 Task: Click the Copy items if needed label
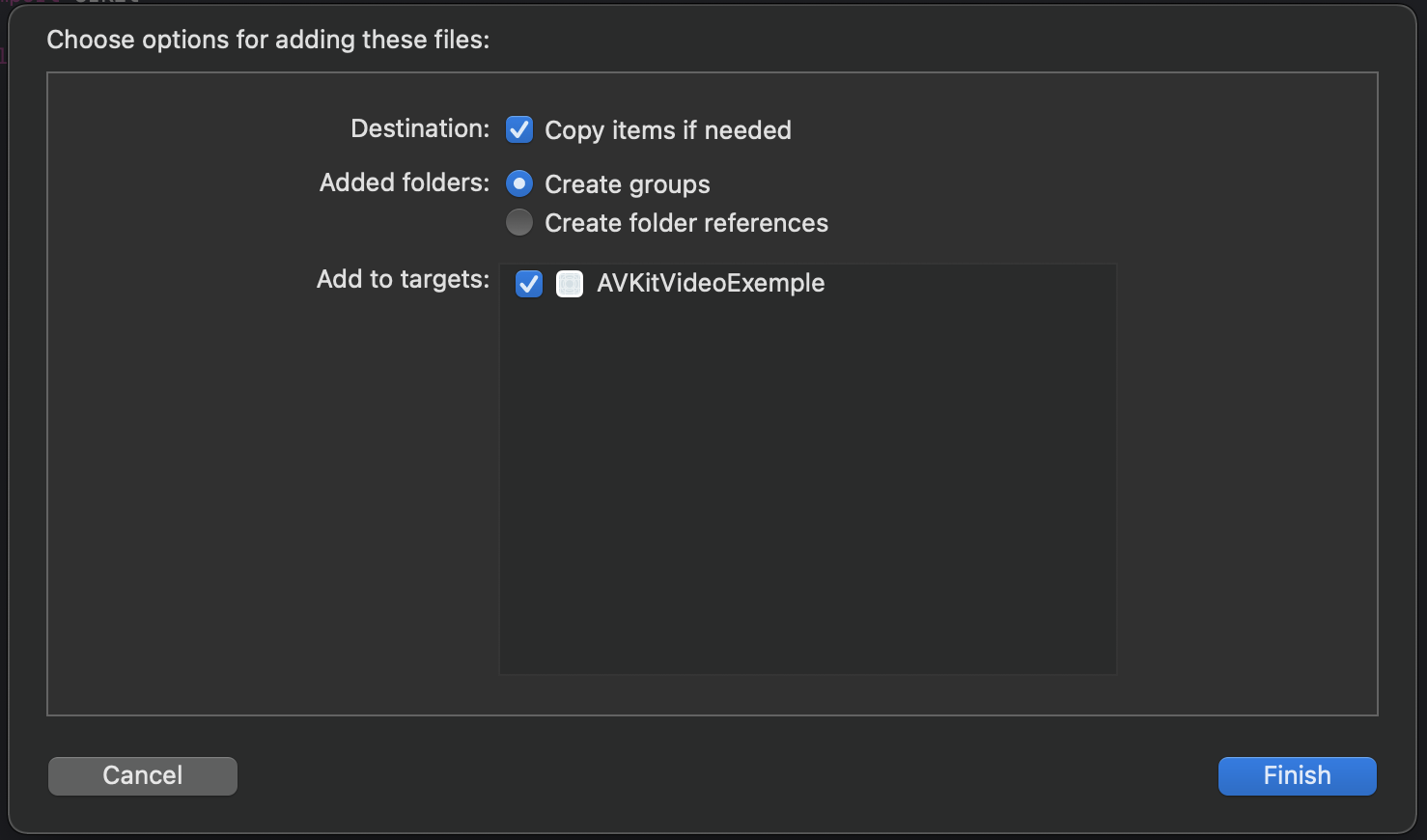[668, 130]
